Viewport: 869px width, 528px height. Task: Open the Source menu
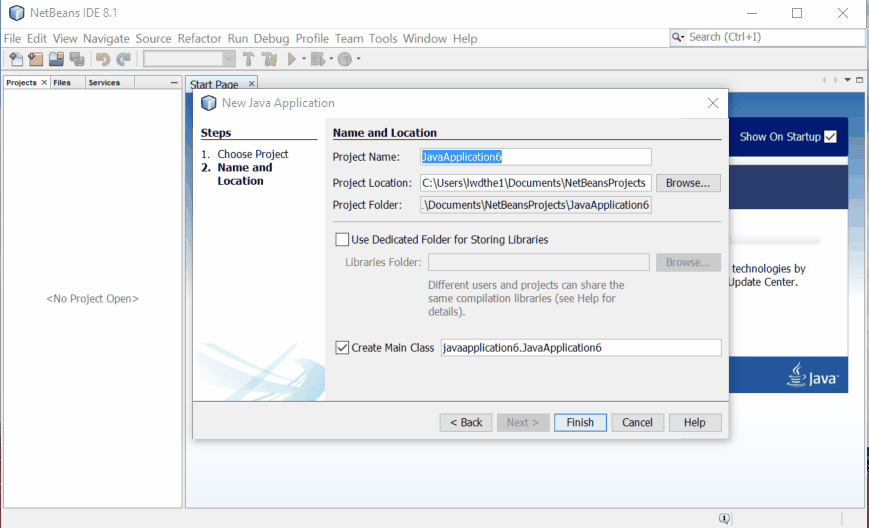pyautogui.click(x=154, y=38)
